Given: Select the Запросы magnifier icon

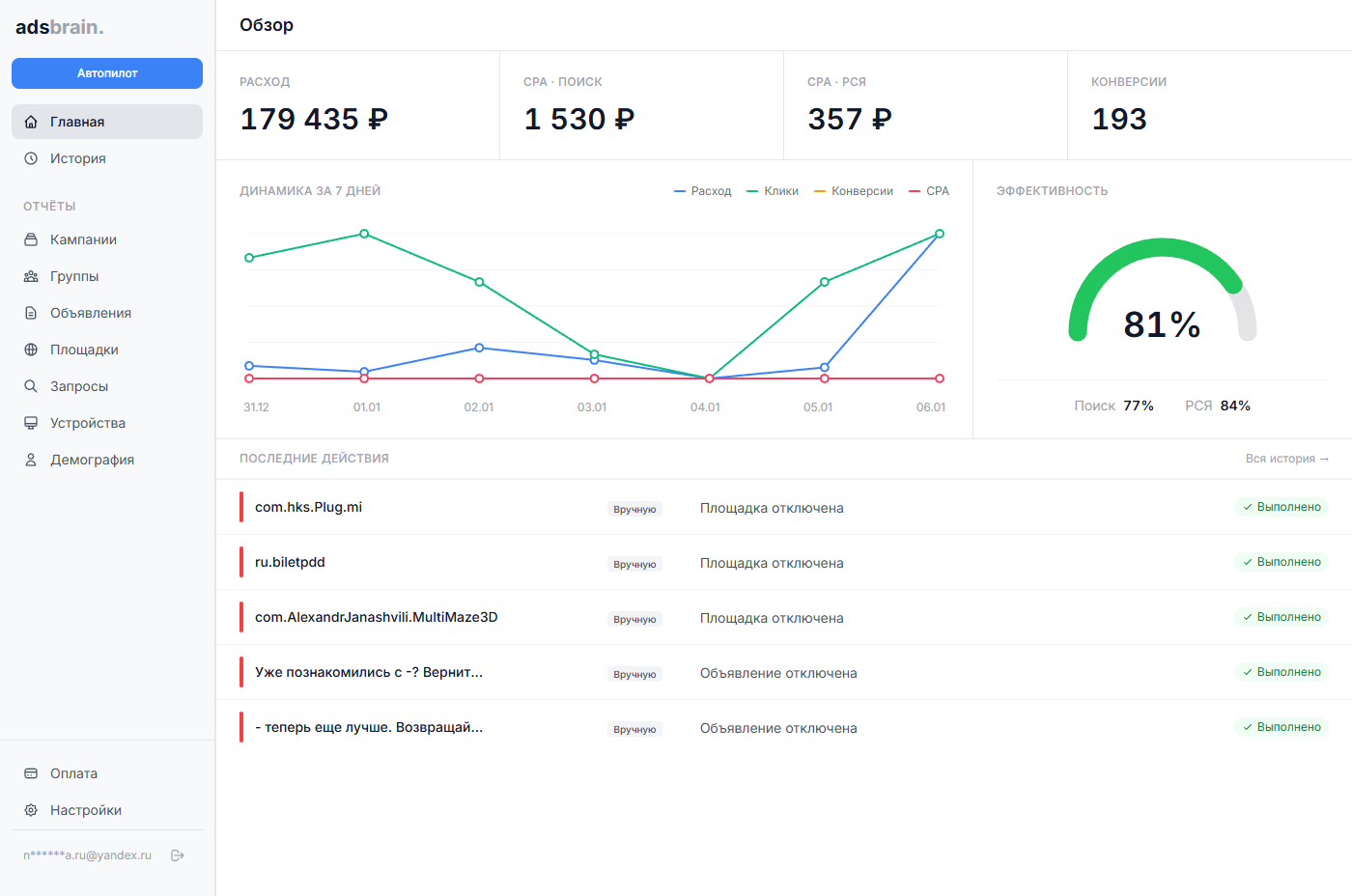Looking at the screenshot, I should 30,385.
